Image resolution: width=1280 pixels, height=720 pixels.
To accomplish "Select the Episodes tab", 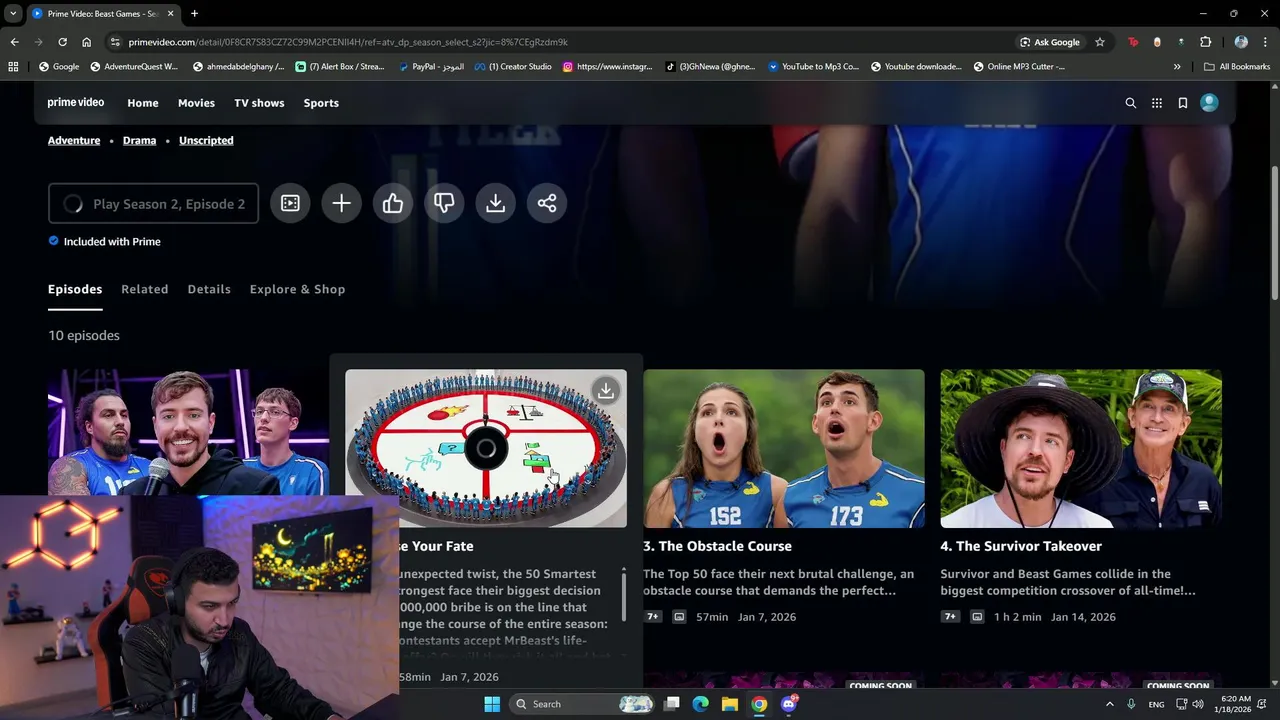I will pyautogui.click(x=75, y=289).
